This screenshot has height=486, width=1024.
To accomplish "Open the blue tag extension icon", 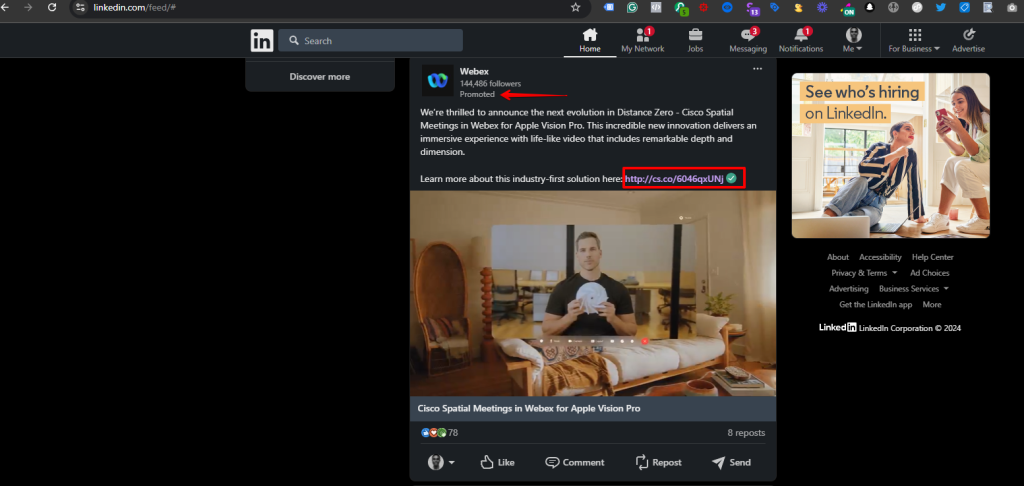I will click(x=775, y=7).
